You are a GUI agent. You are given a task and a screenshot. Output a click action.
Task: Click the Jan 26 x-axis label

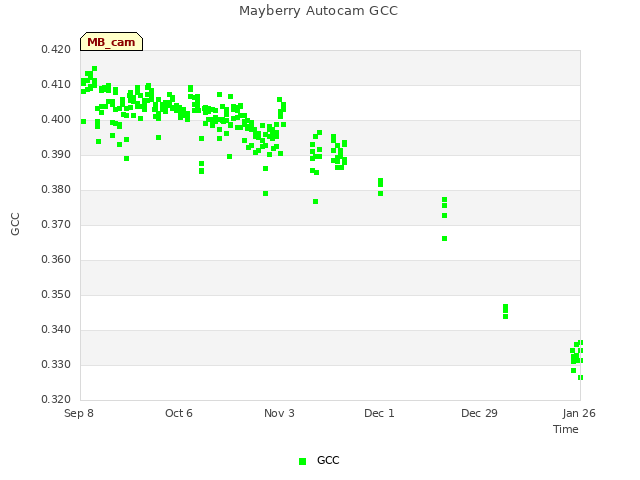[579, 413]
